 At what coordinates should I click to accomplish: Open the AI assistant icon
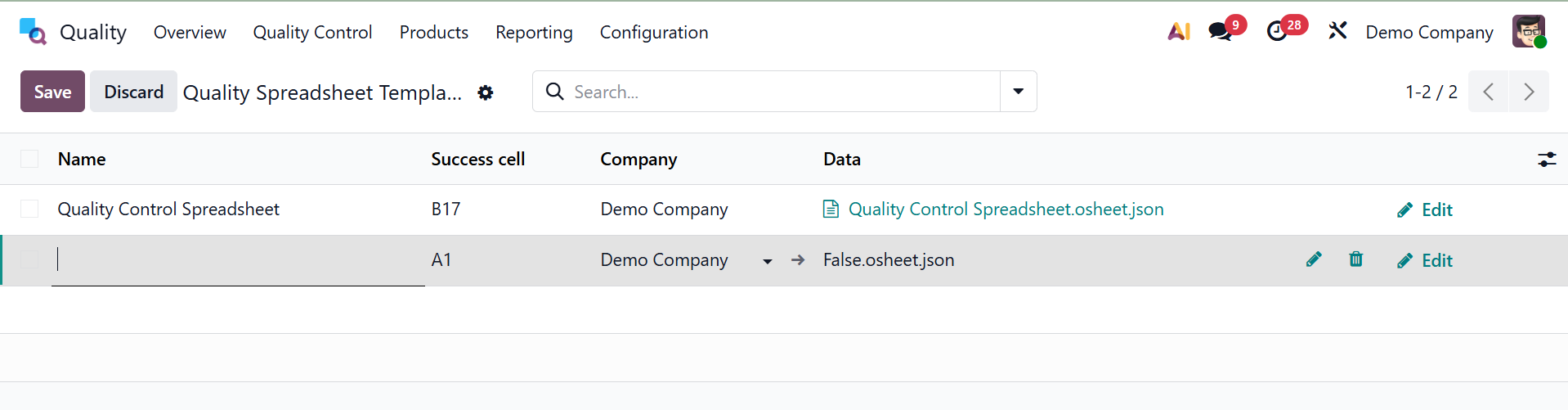pyautogui.click(x=1179, y=32)
